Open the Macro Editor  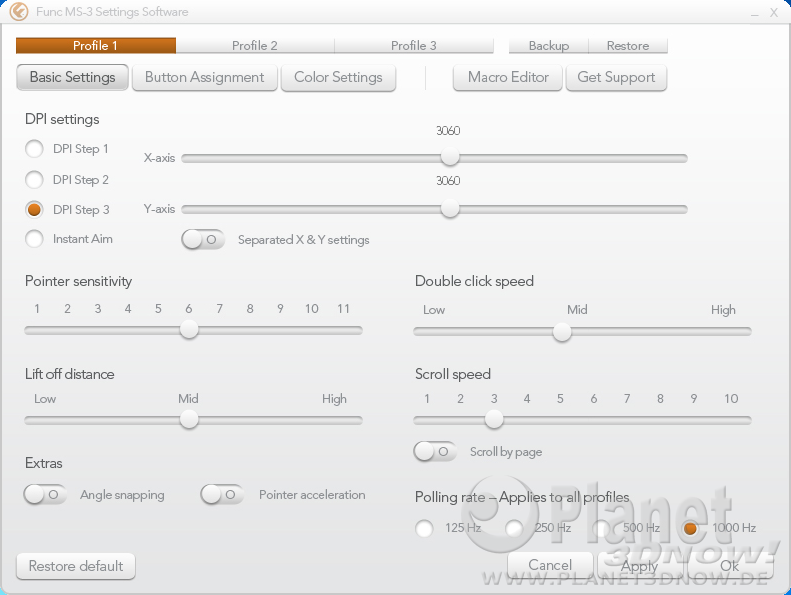[508, 77]
